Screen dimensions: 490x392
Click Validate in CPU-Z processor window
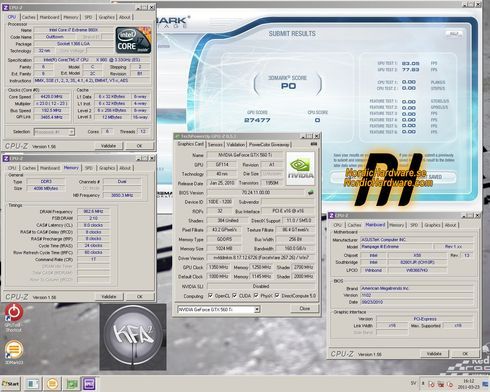[109, 146]
